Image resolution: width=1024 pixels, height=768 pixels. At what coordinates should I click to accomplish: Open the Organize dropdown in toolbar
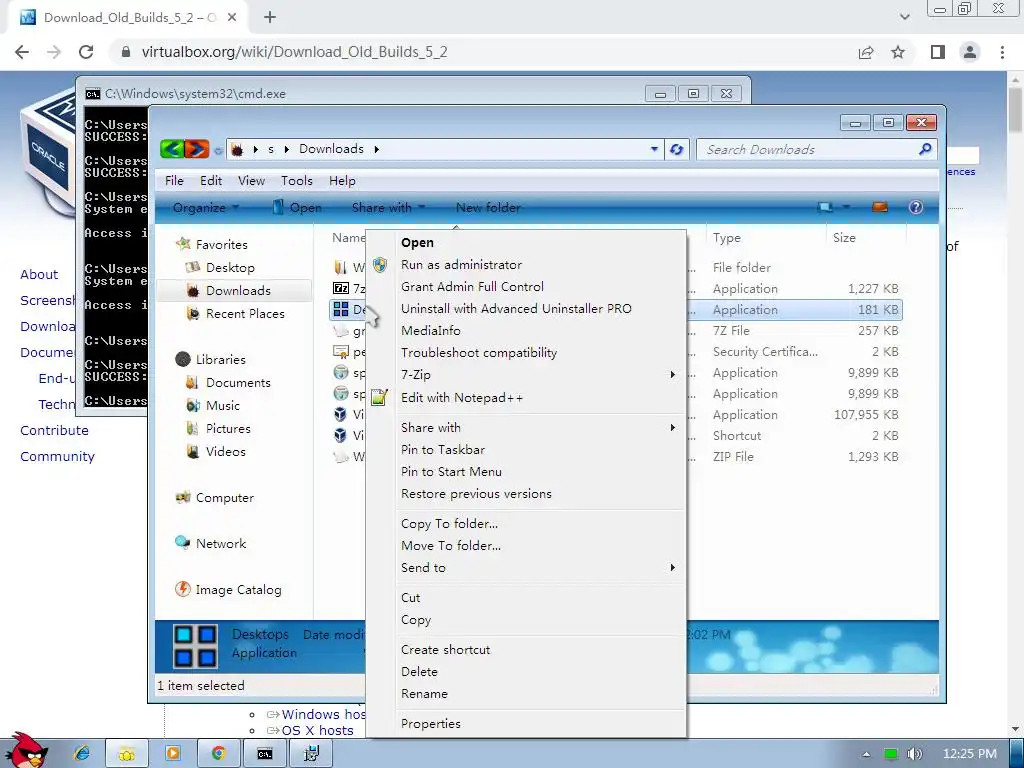coord(206,208)
